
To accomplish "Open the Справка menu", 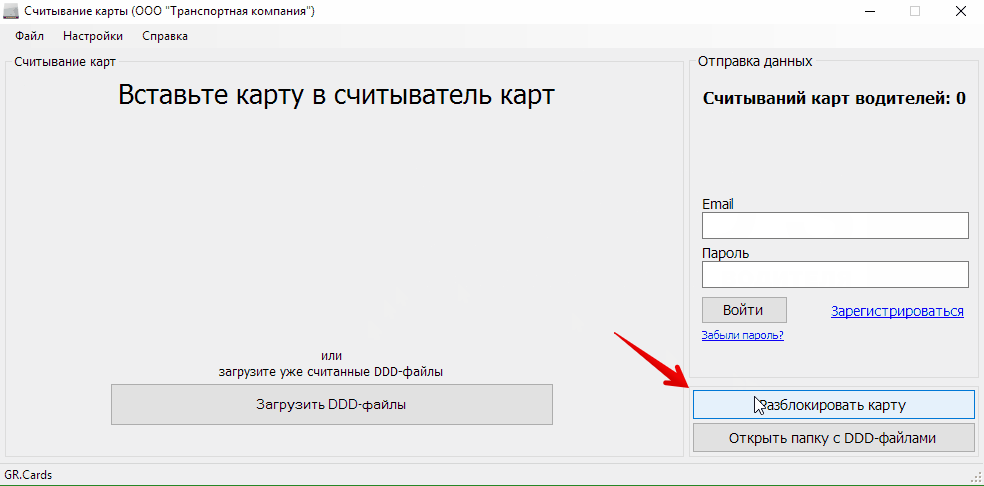I will pos(165,36).
